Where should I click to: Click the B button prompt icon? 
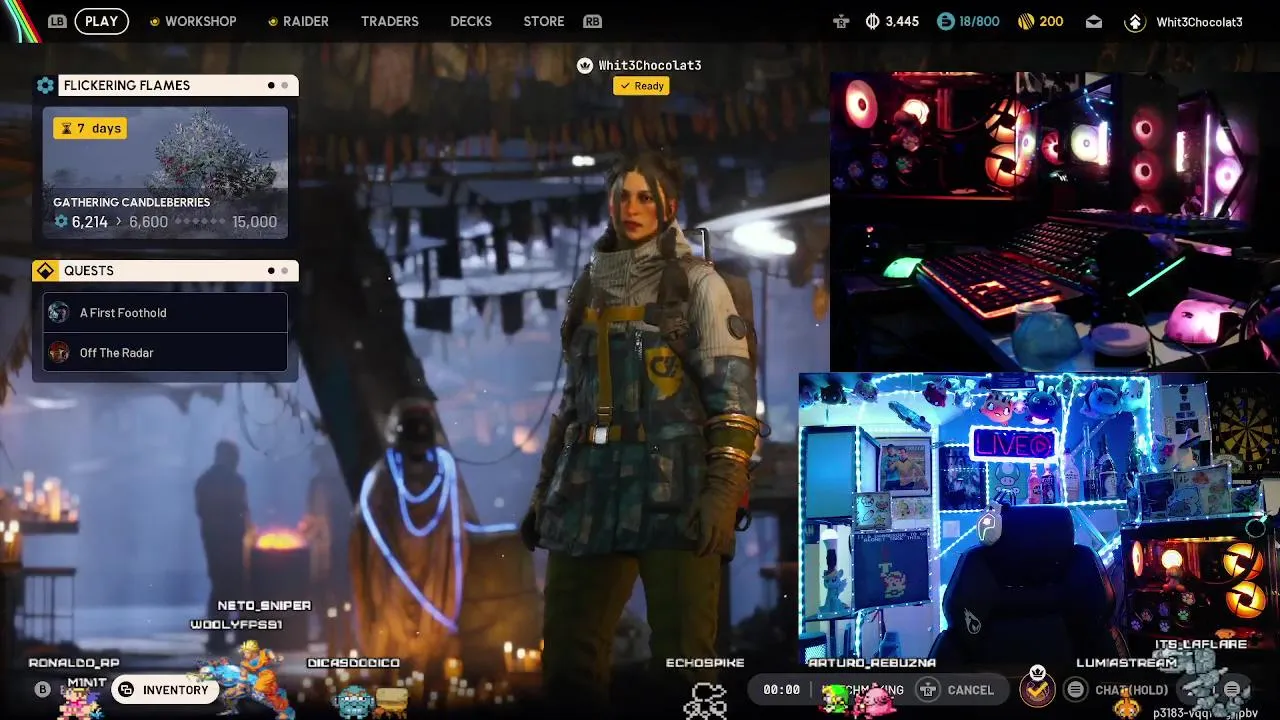pos(42,689)
